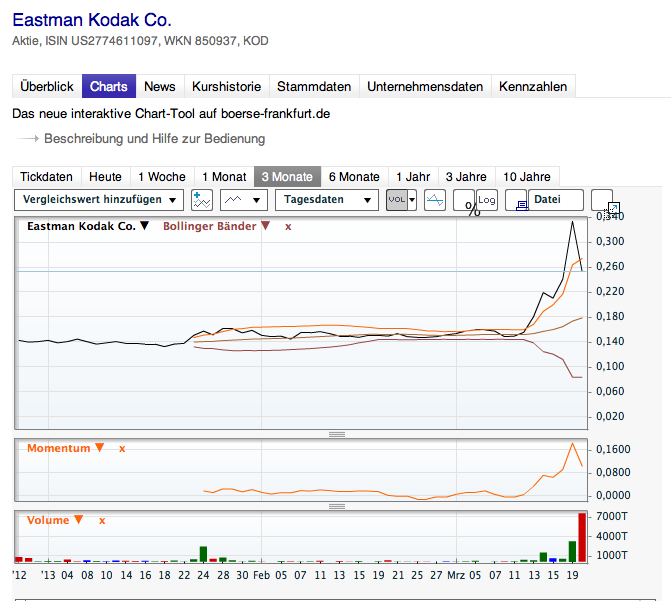Select the 1 Woche time range
This screenshot has height=601, width=671.
pos(162,176)
